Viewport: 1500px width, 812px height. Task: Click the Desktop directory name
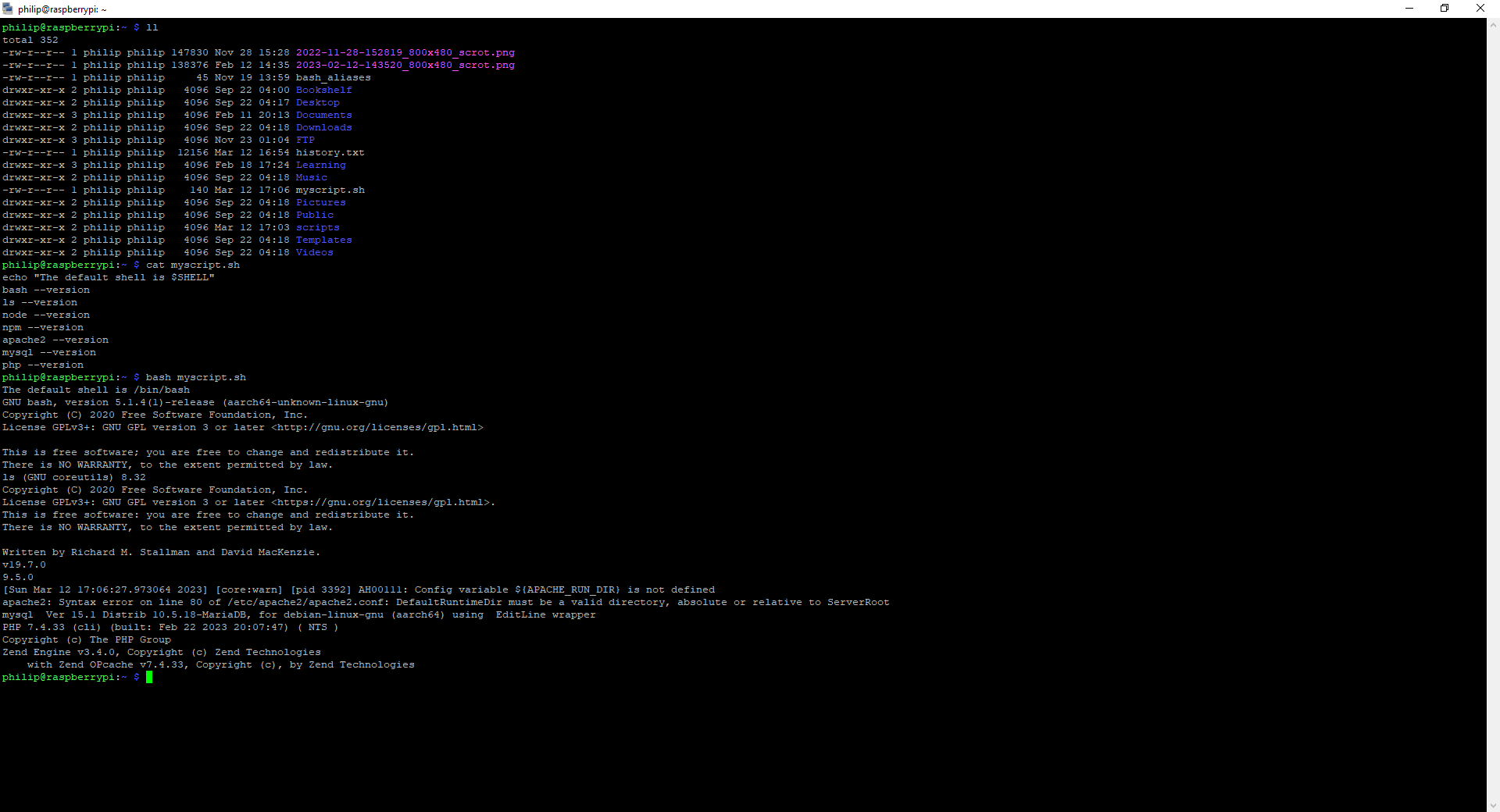[317, 102]
